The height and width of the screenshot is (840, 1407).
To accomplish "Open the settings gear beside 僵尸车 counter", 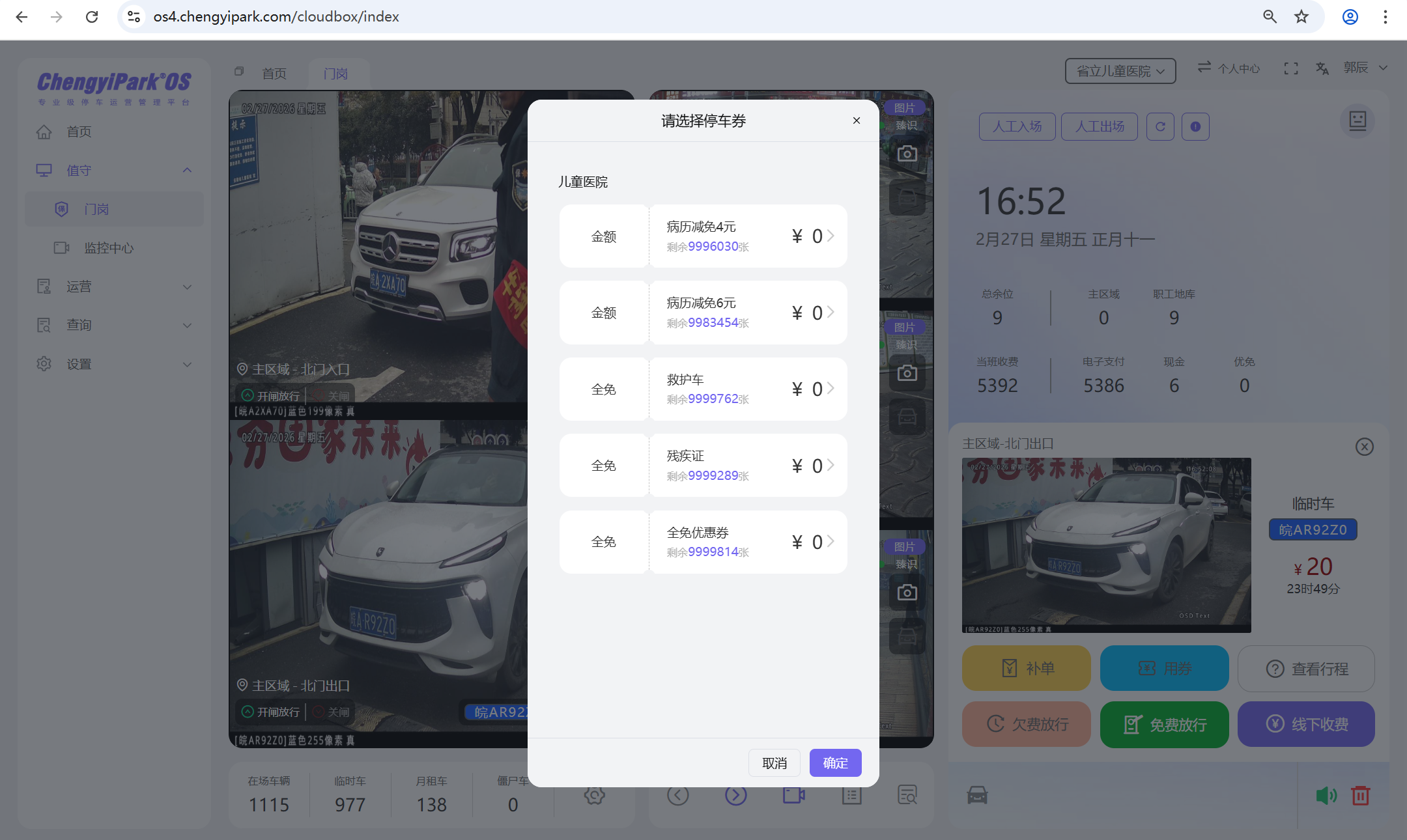I will [593, 795].
